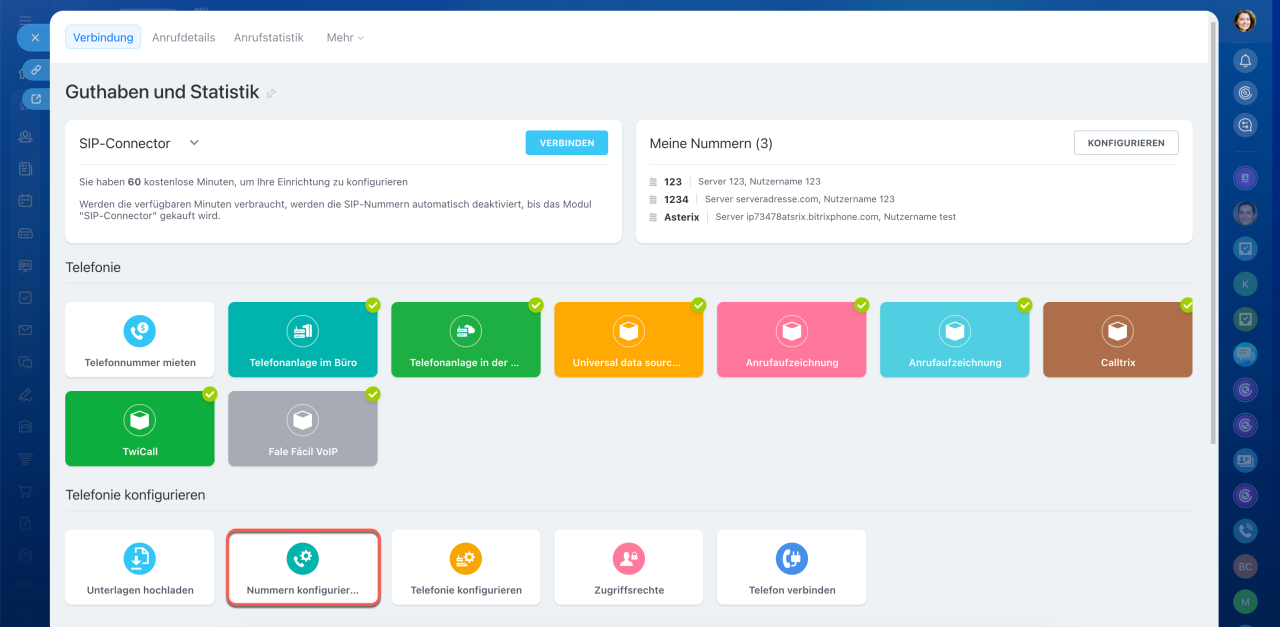Open Zugriffsrechte access permissions

pos(628,567)
